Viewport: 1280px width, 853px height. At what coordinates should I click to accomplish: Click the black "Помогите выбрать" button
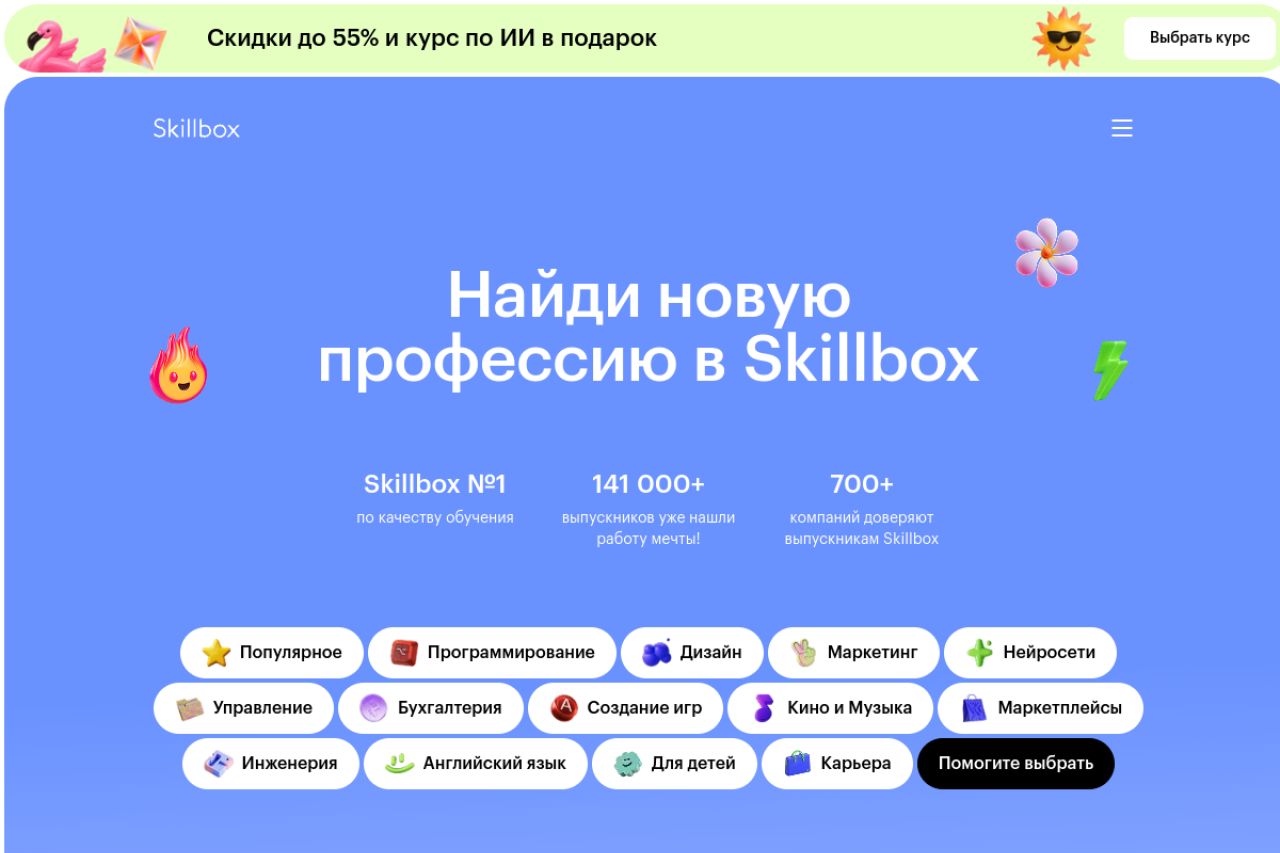tap(1015, 764)
